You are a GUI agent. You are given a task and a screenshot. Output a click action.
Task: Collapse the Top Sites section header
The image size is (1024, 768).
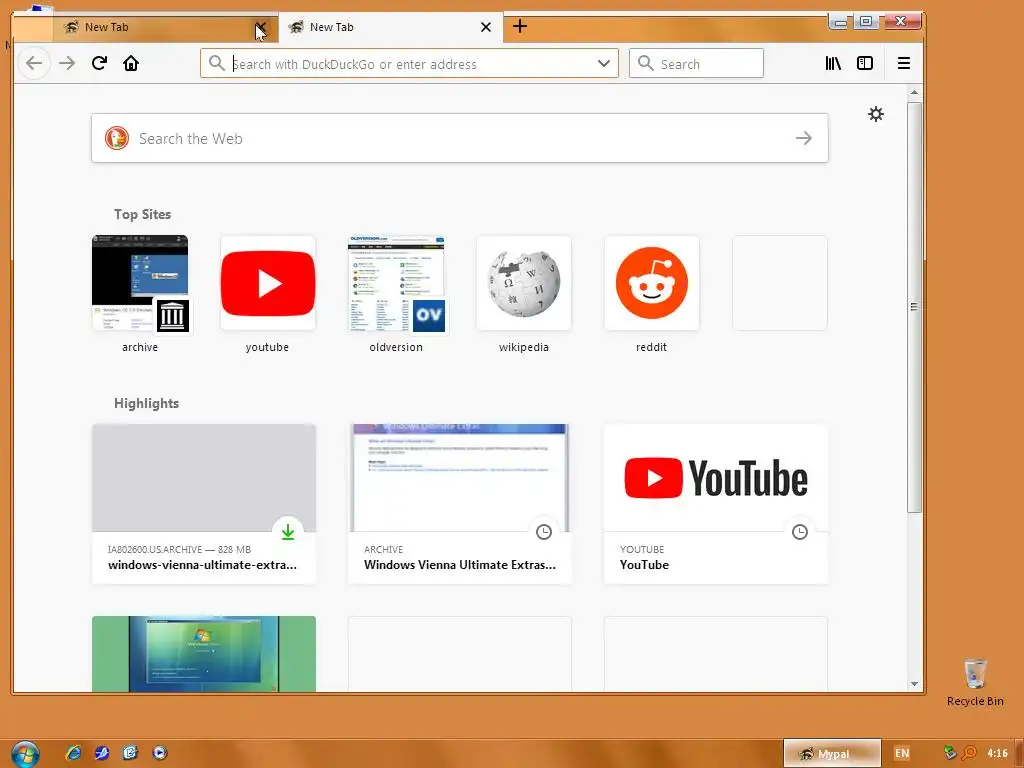coord(142,214)
